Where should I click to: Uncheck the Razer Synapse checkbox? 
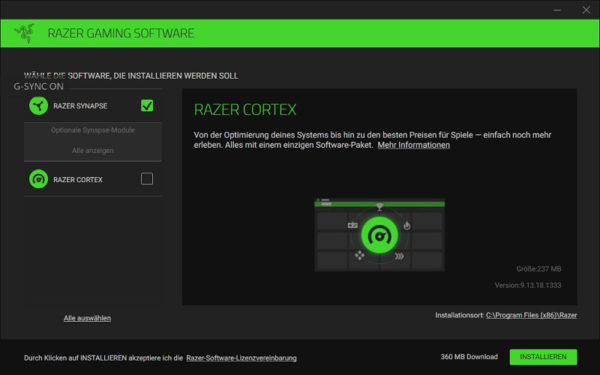tap(147, 106)
